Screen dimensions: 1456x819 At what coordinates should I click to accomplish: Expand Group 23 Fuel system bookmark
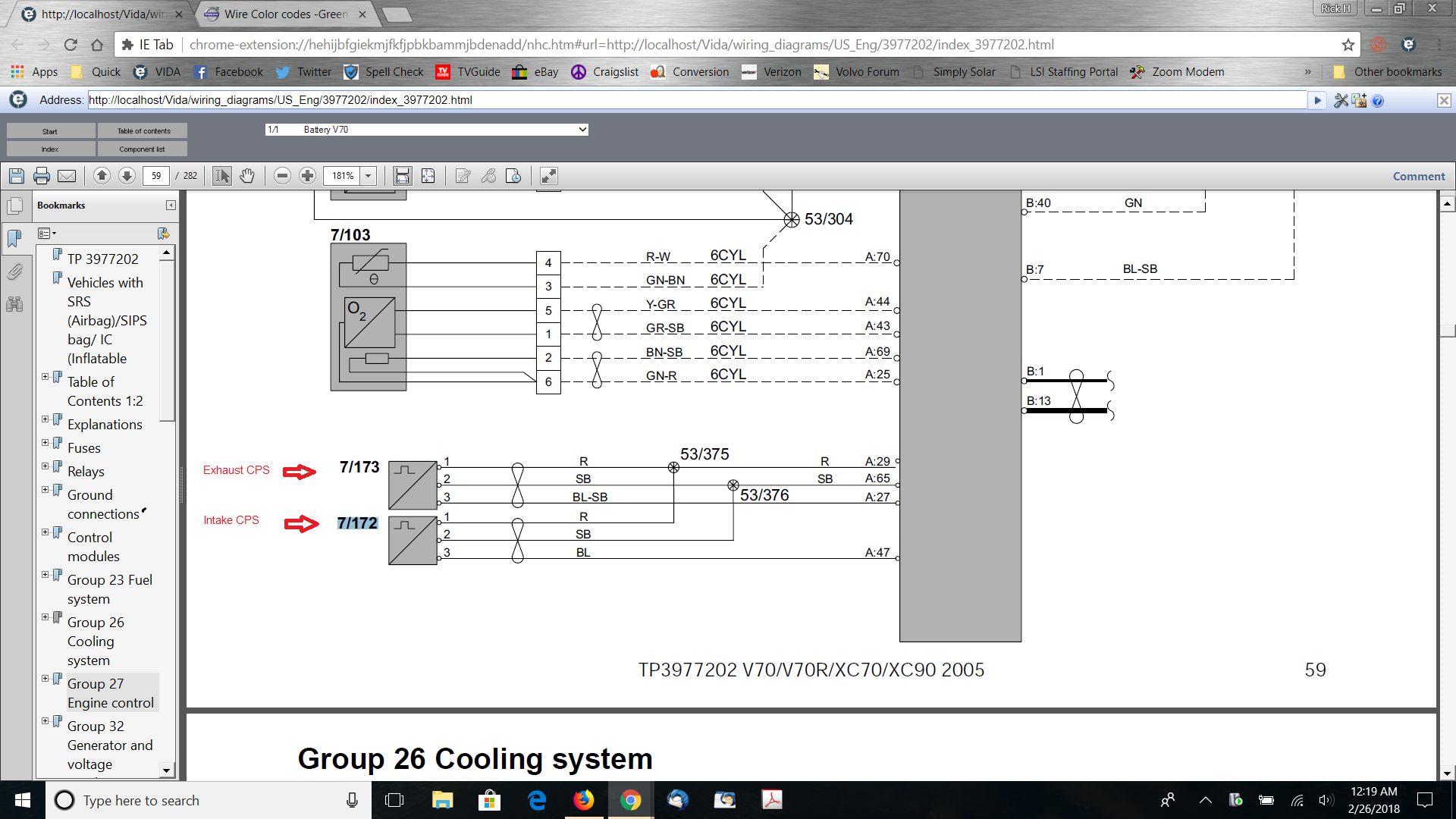tap(45, 575)
